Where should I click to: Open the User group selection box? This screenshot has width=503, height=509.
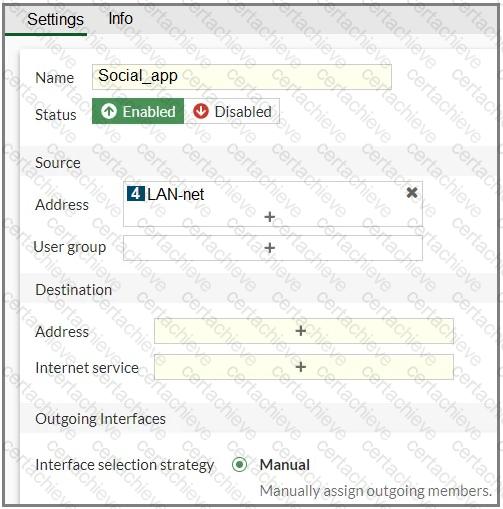click(x=273, y=248)
